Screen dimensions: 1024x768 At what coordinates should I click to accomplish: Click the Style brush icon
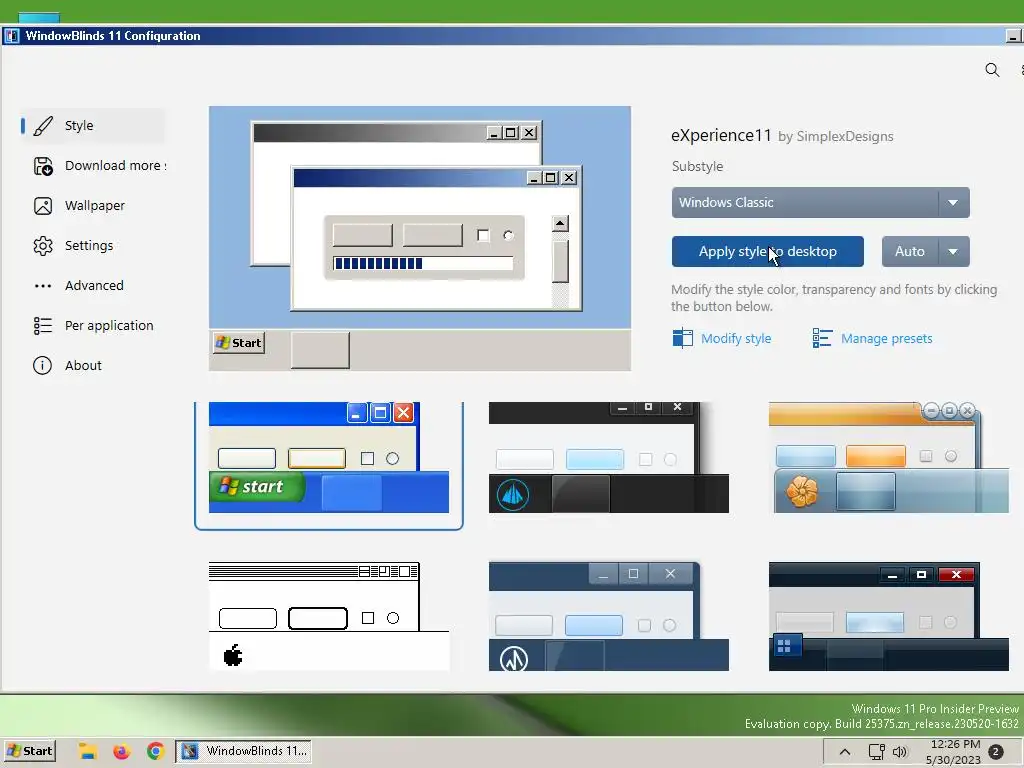(43, 126)
